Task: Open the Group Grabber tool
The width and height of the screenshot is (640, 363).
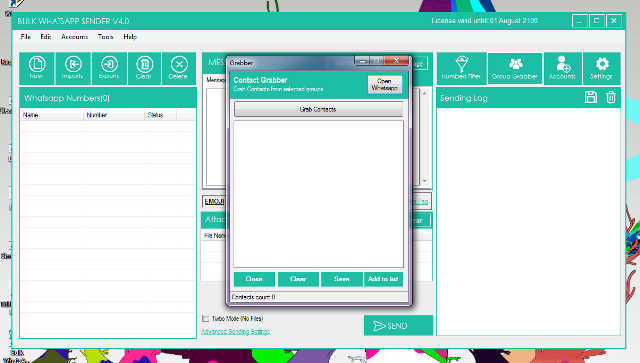Action: (x=515, y=68)
